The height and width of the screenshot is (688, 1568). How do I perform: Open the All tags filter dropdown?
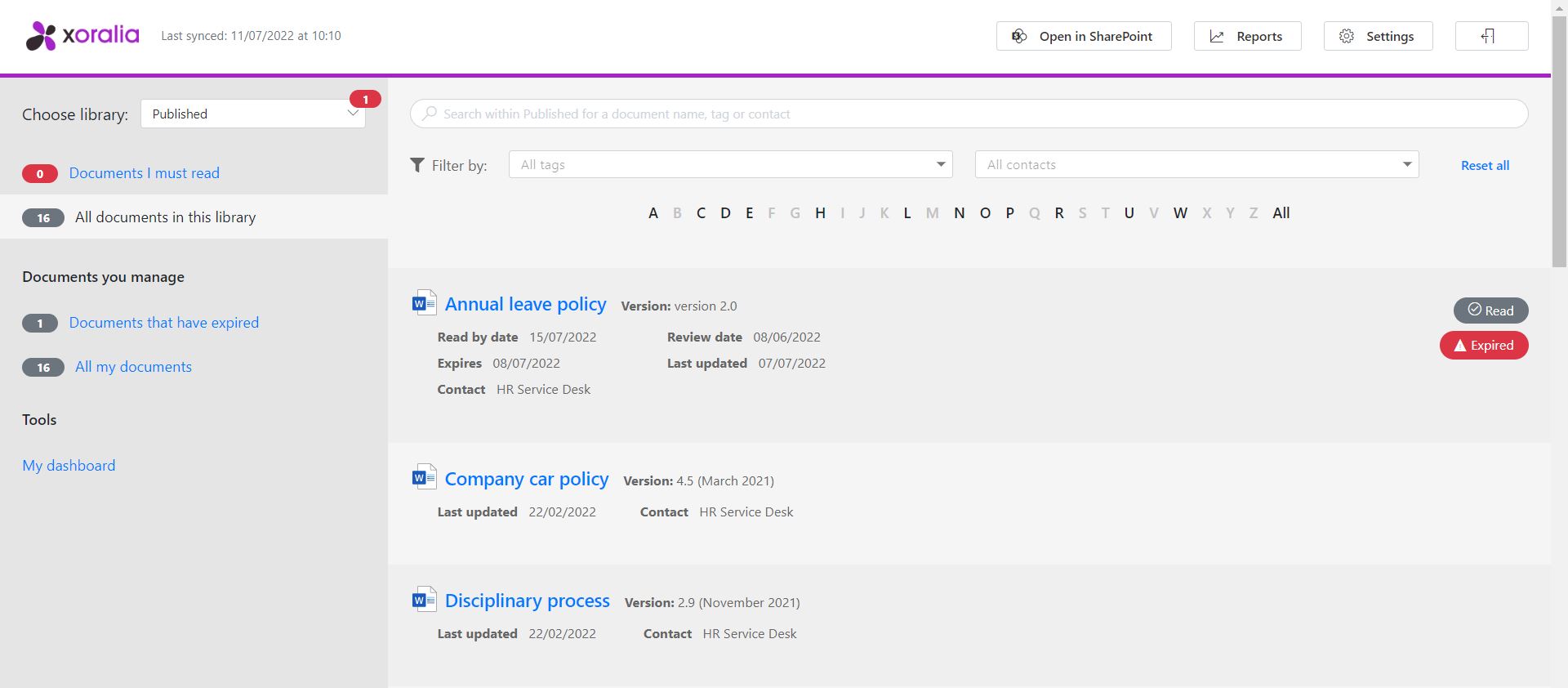coord(730,165)
